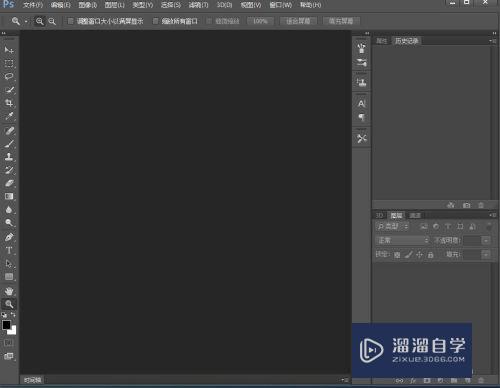Select the Horizontal Type tool

[x=9, y=250]
